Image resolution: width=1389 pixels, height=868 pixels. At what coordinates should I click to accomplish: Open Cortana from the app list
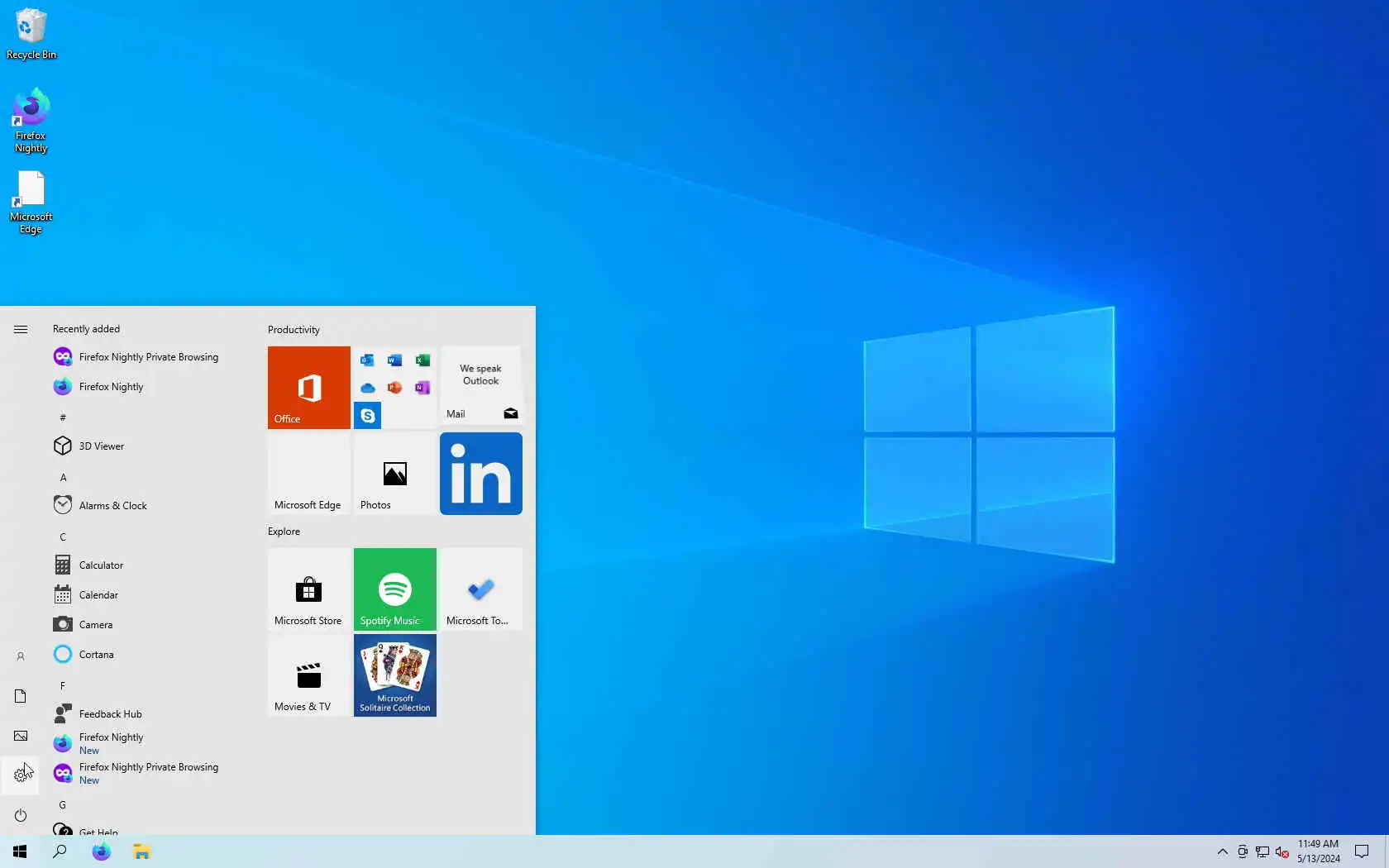[x=149, y=655]
